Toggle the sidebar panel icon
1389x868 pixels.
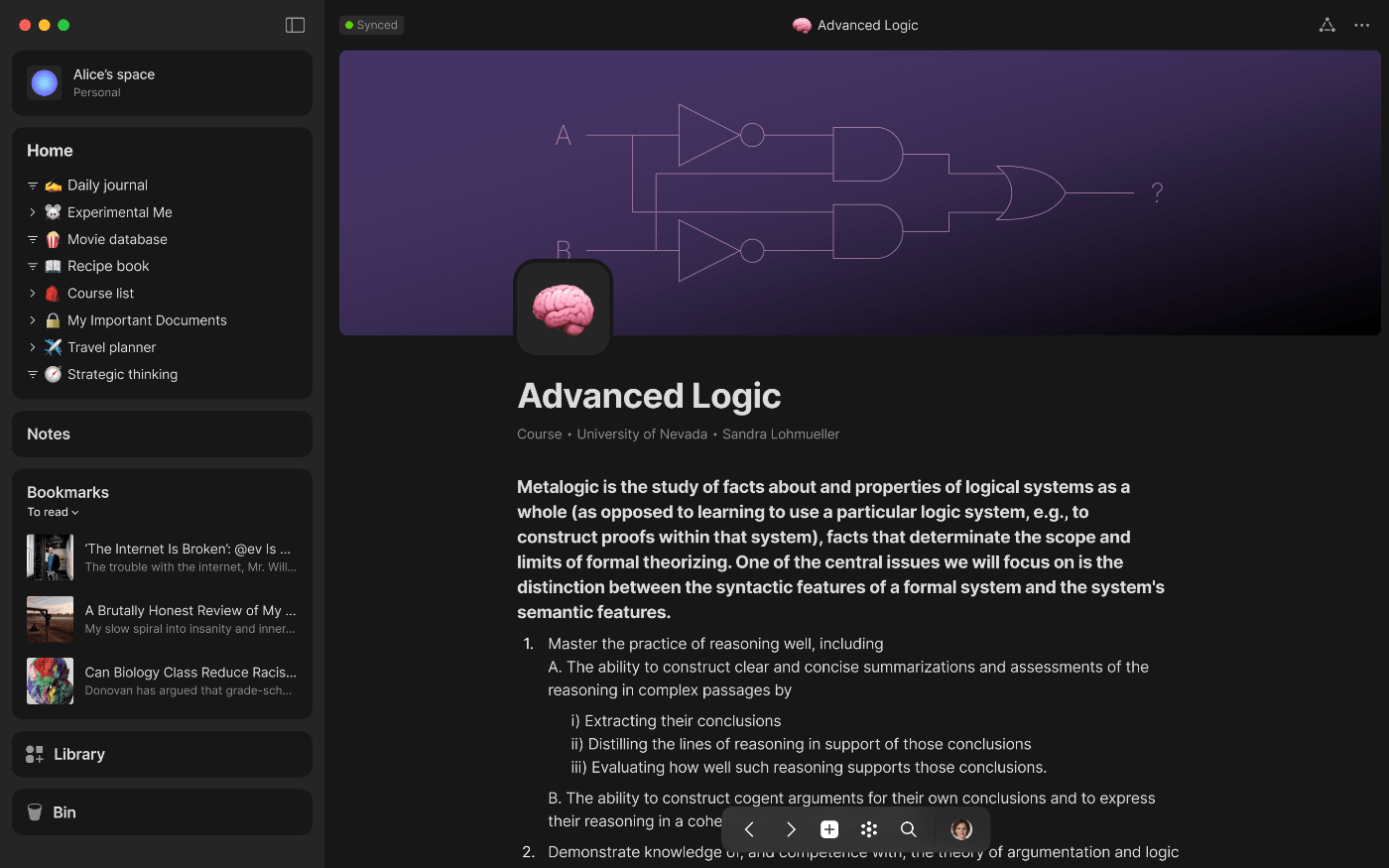point(295,25)
